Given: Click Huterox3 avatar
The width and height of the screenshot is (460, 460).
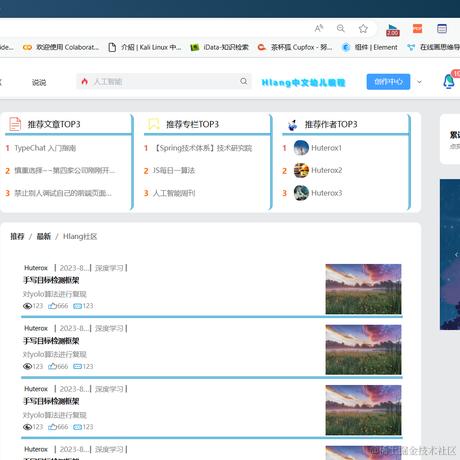Looking at the screenshot, I should tap(301, 193).
